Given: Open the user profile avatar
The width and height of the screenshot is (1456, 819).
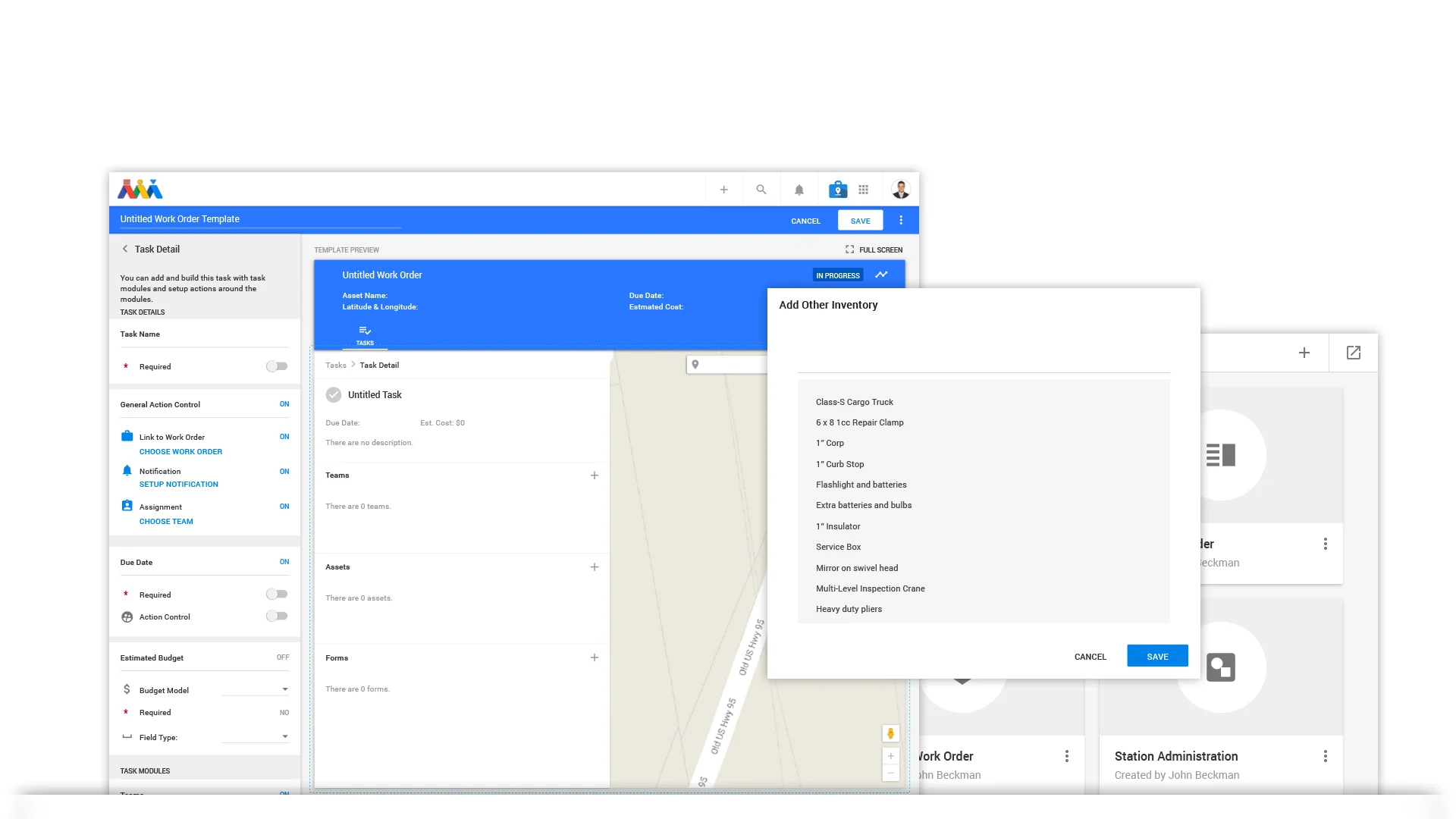Looking at the screenshot, I should tap(901, 190).
